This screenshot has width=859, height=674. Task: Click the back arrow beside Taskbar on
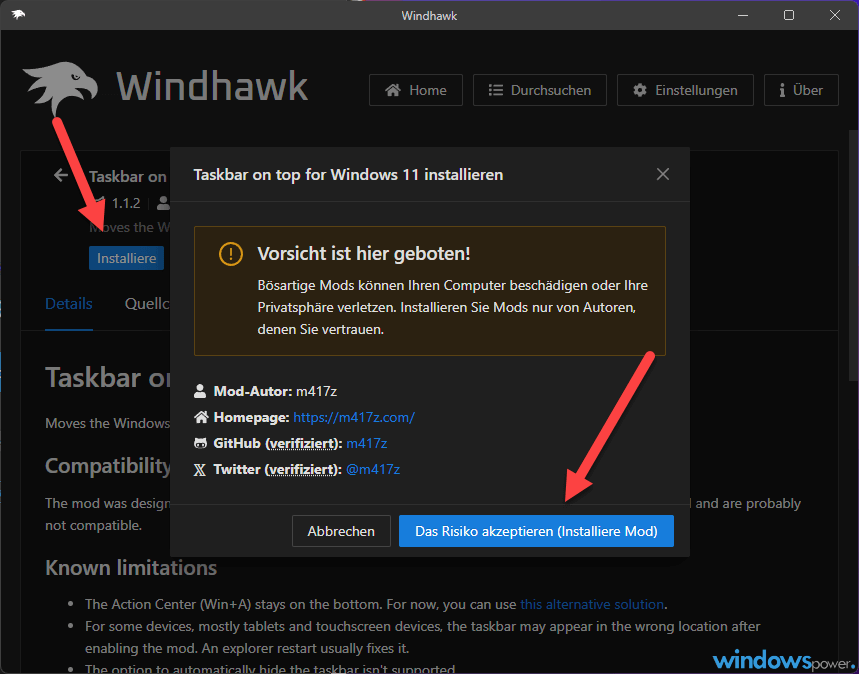(61, 175)
